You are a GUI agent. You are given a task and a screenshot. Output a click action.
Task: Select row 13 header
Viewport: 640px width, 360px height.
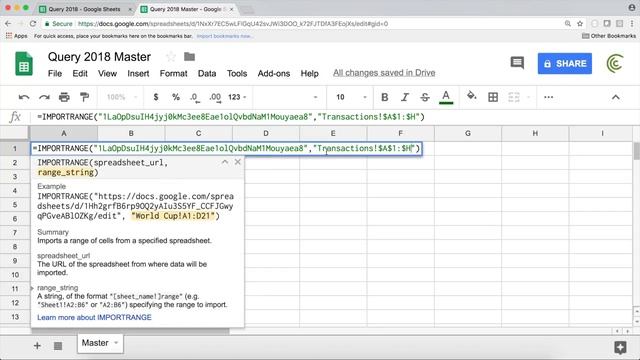click(15, 317)
